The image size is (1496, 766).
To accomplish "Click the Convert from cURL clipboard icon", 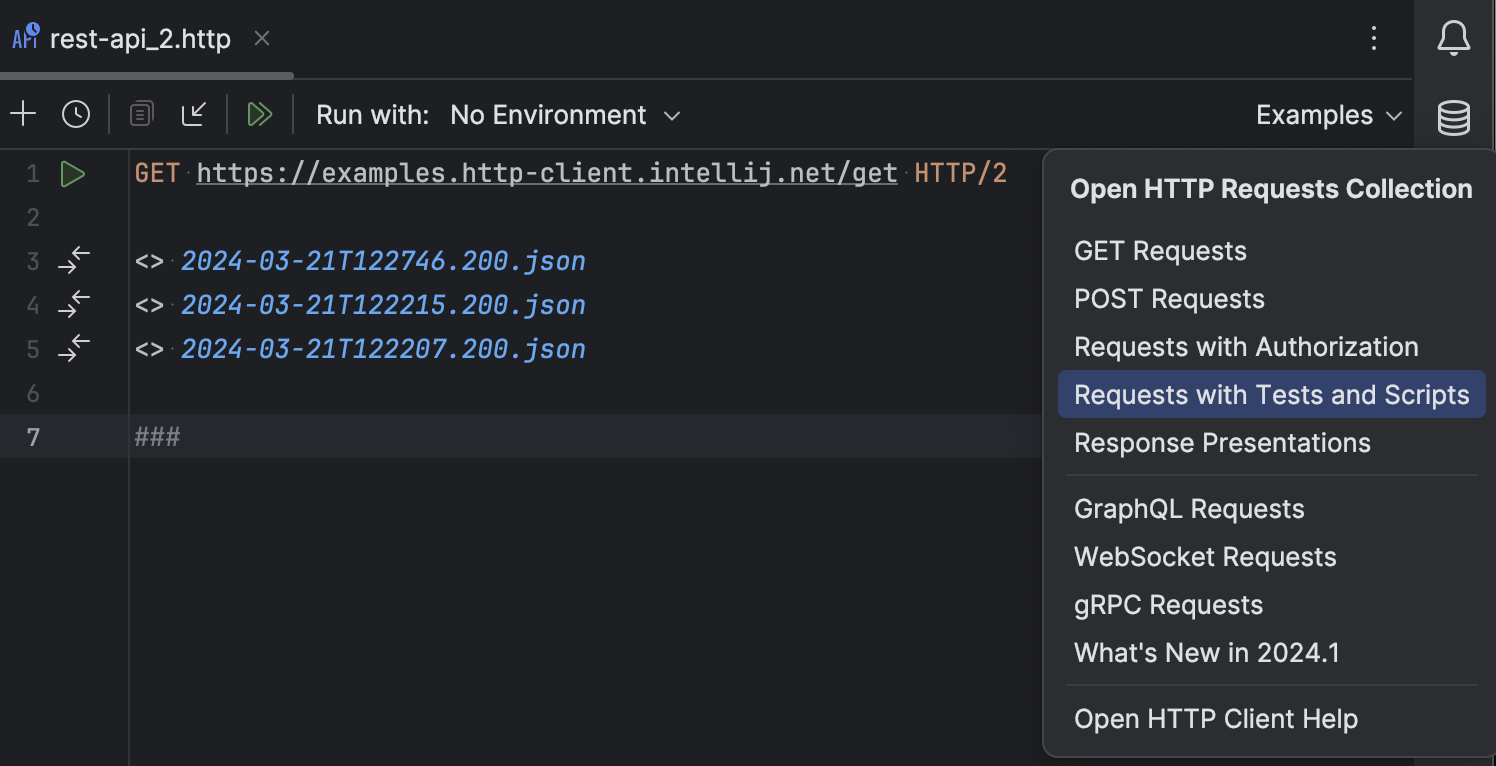I will click(141, 113).
